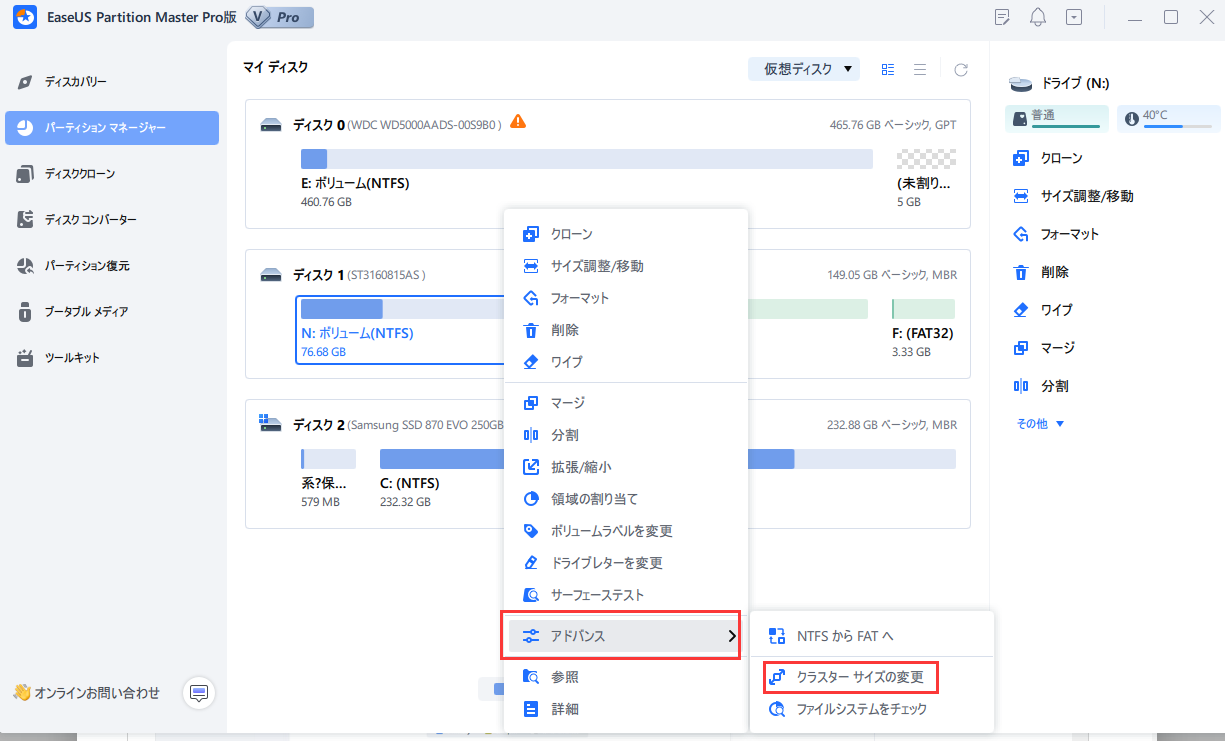Open the feedback panel icon
The width and height of the screenshot is (1225, 741).
point(1001,17)
